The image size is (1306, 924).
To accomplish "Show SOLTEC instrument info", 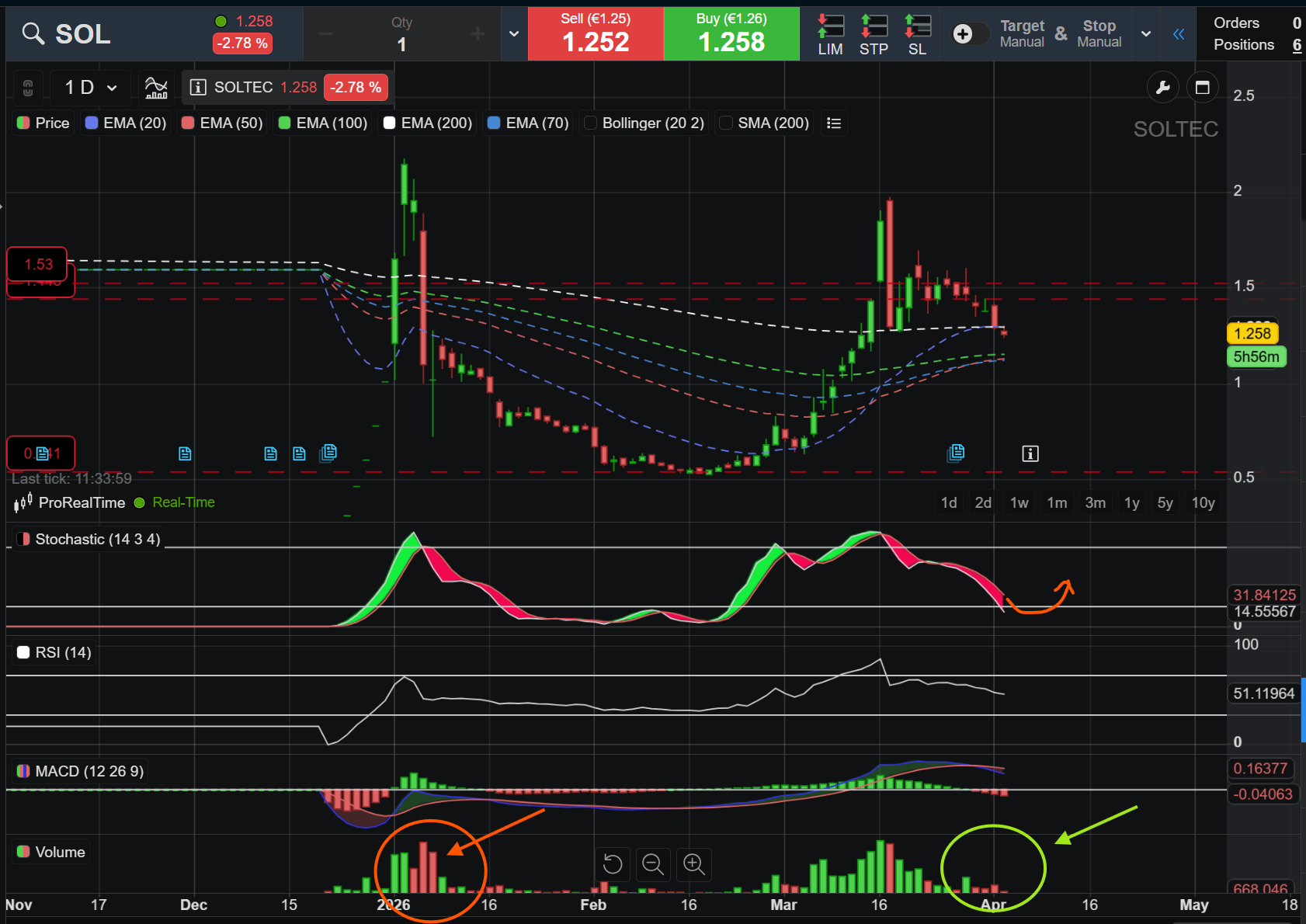I will click(198, 88).
